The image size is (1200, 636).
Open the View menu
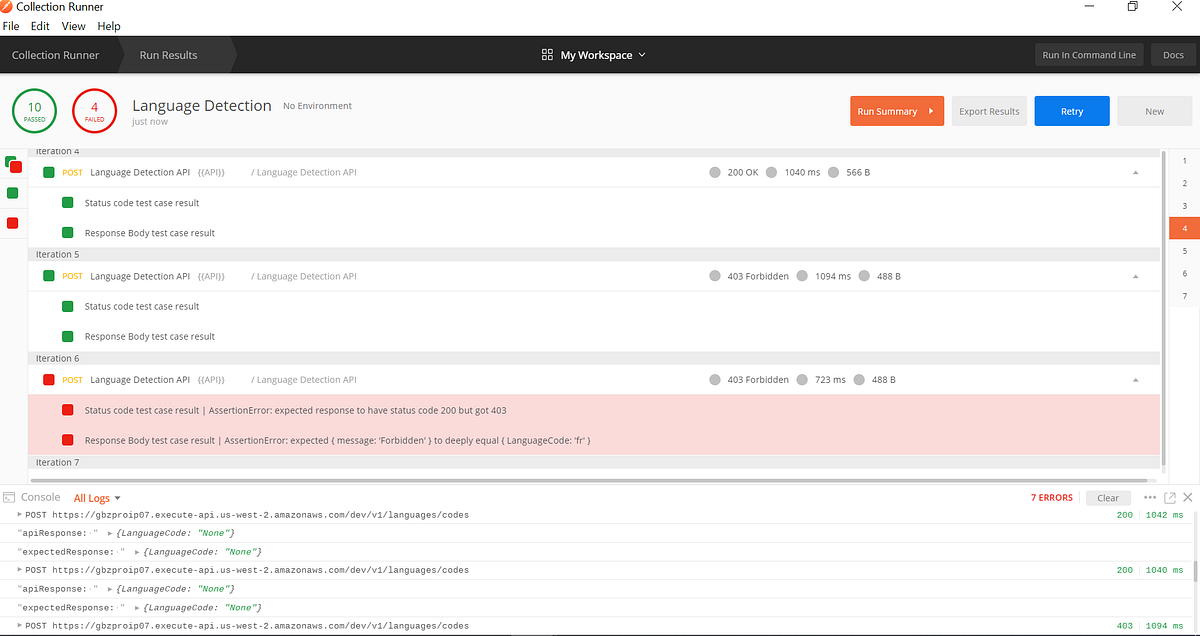coord(73,26)
